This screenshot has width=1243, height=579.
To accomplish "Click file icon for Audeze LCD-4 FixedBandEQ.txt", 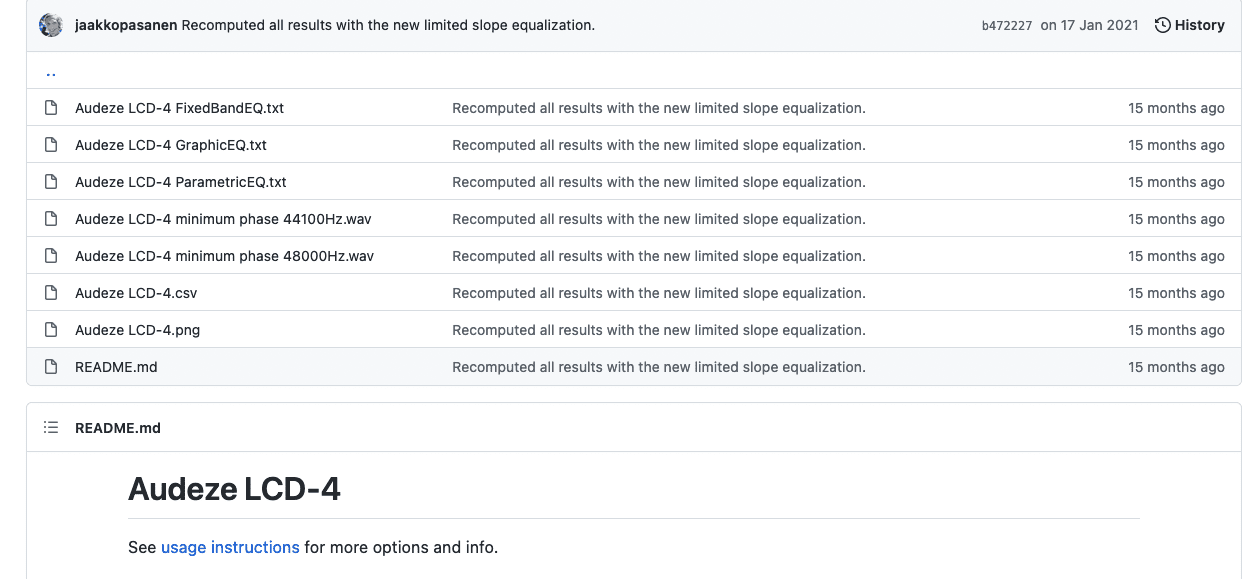I will (51, 108).
